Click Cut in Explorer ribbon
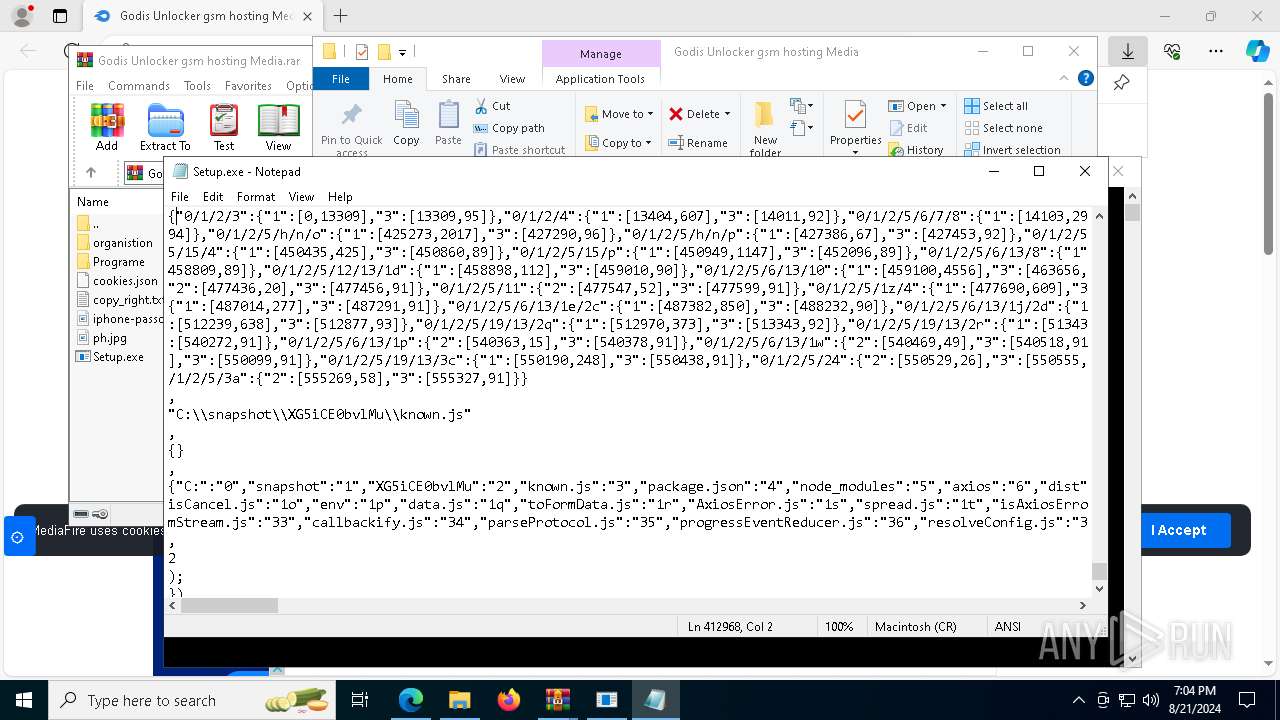This screenshot has width=1280, height=720. tap(492, 106)
